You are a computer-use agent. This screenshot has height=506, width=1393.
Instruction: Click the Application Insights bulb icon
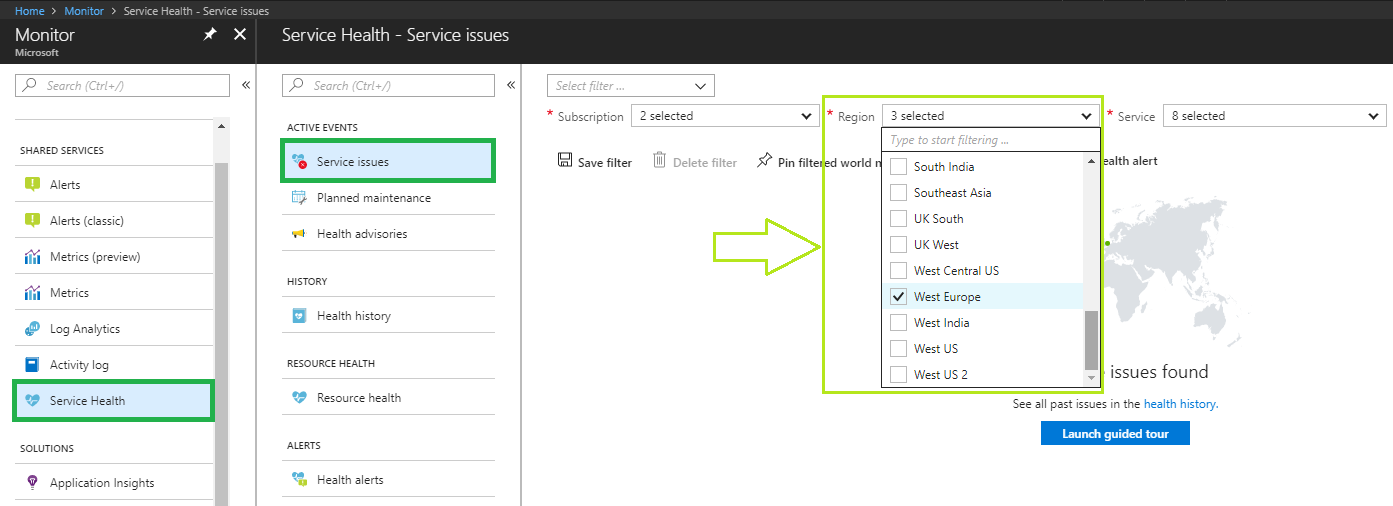(32, 483)
